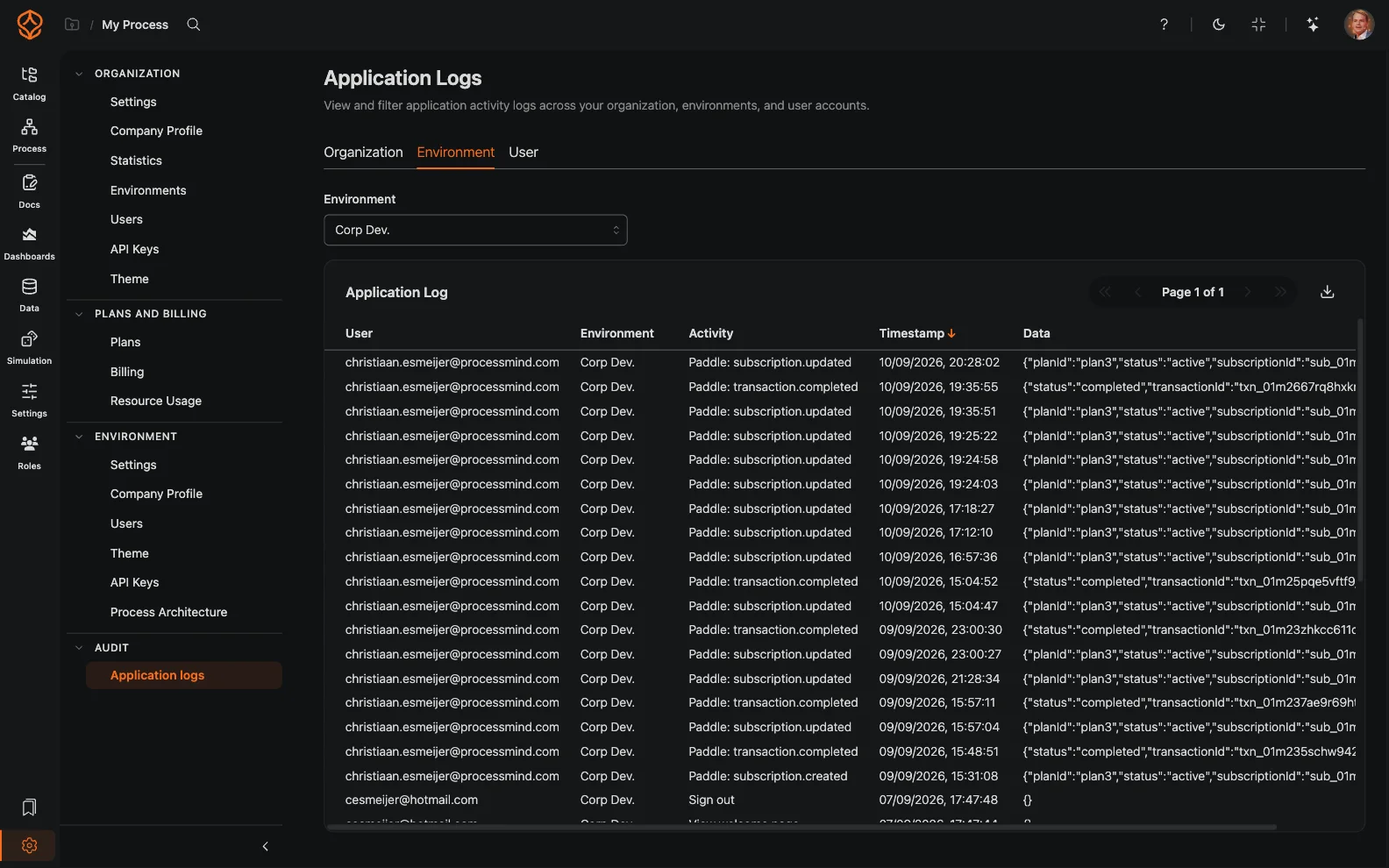This screenshot has height=868, width=1389.
Task: Open the Billing menu item
Action: (x=127, y=372)
